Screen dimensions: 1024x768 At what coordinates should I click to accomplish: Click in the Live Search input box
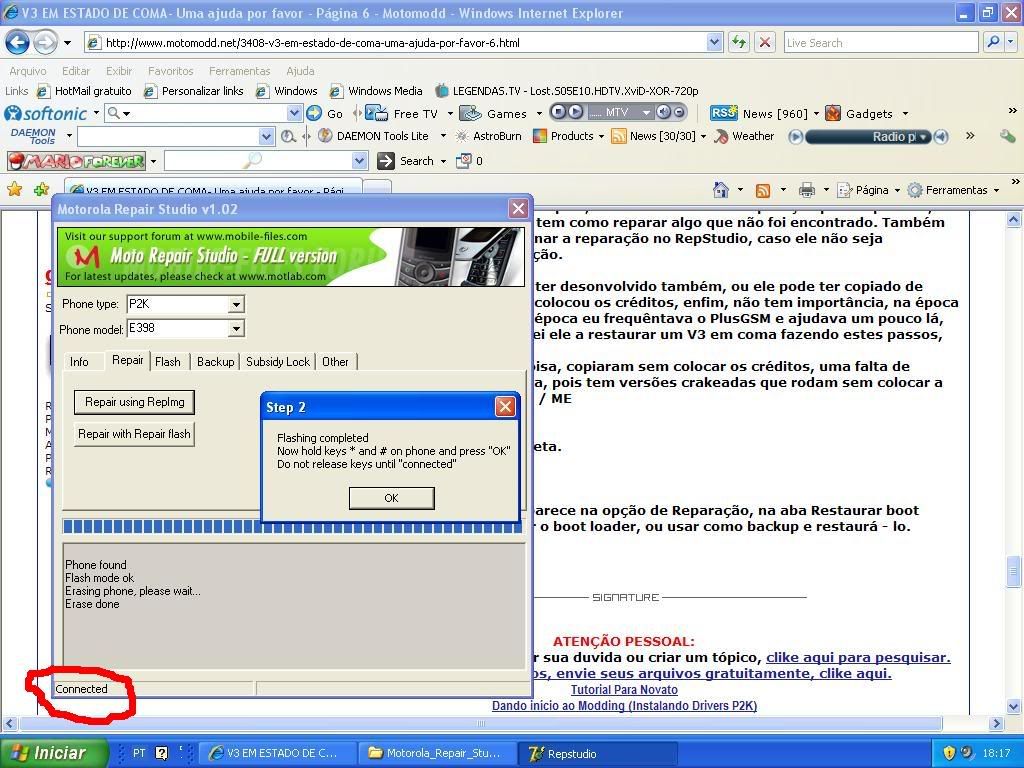(x=880, y=42)
